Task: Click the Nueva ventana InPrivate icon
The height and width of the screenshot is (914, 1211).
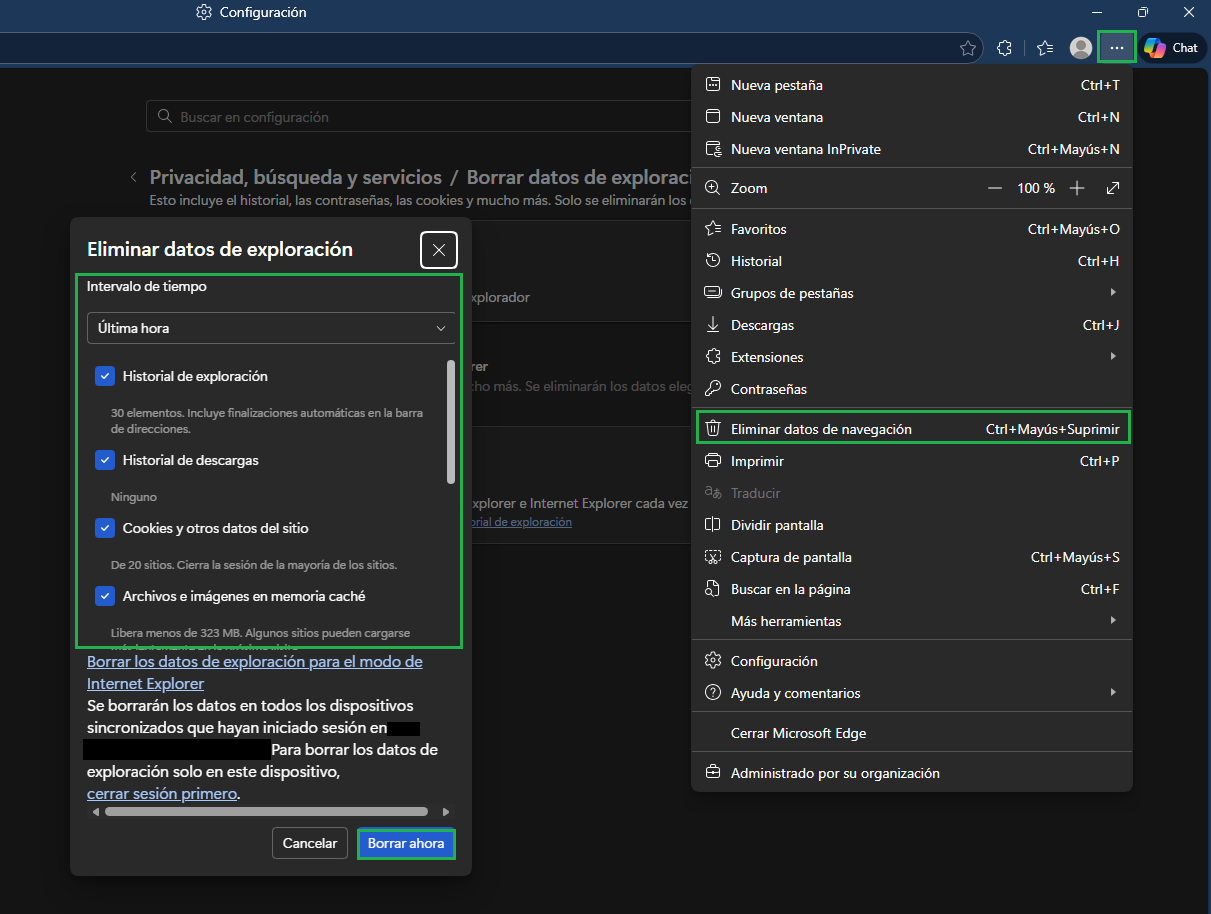Action: coord(713,149)
